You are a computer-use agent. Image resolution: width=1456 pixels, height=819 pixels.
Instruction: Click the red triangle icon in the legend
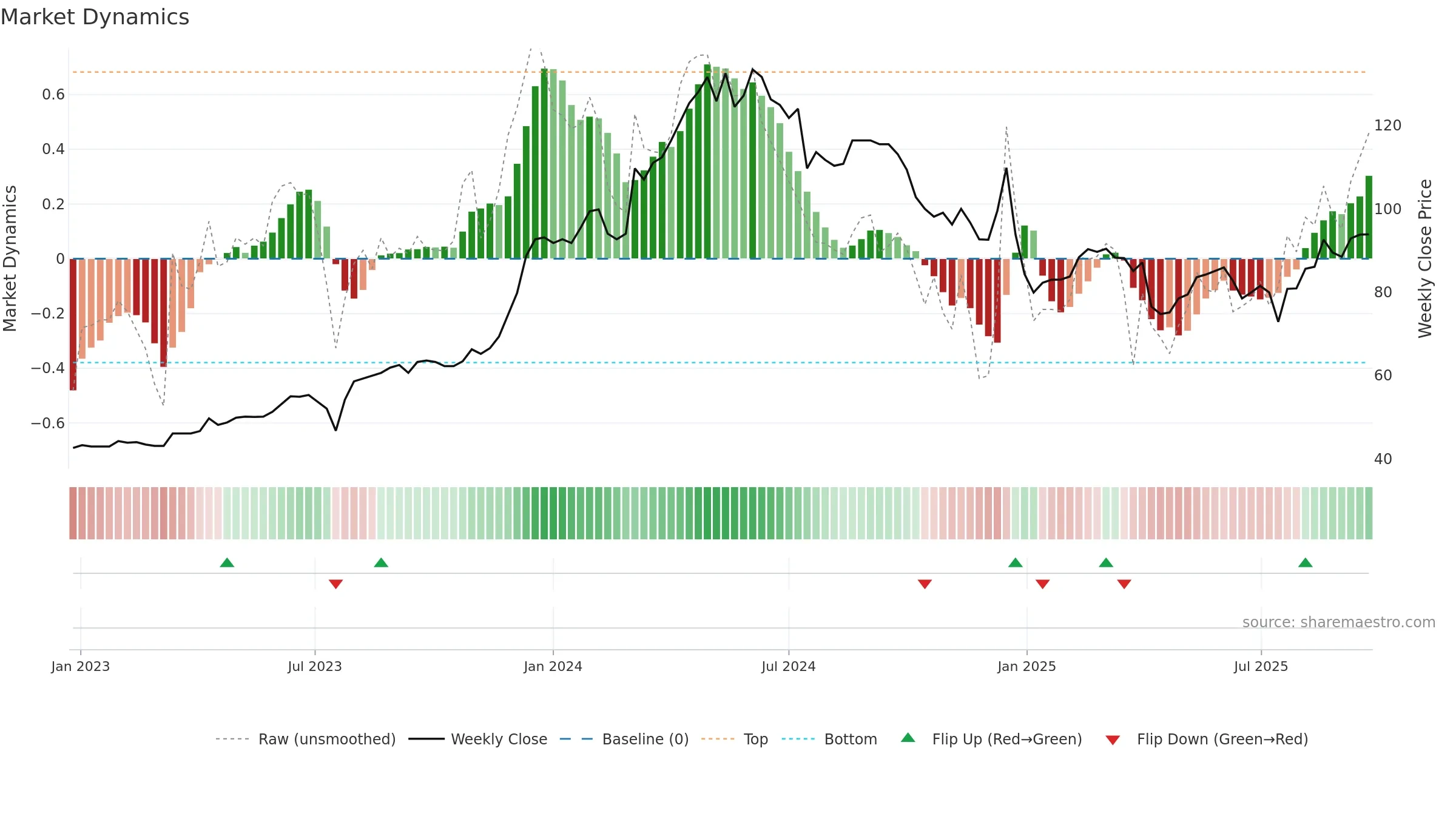click(x=1113, y=740)
